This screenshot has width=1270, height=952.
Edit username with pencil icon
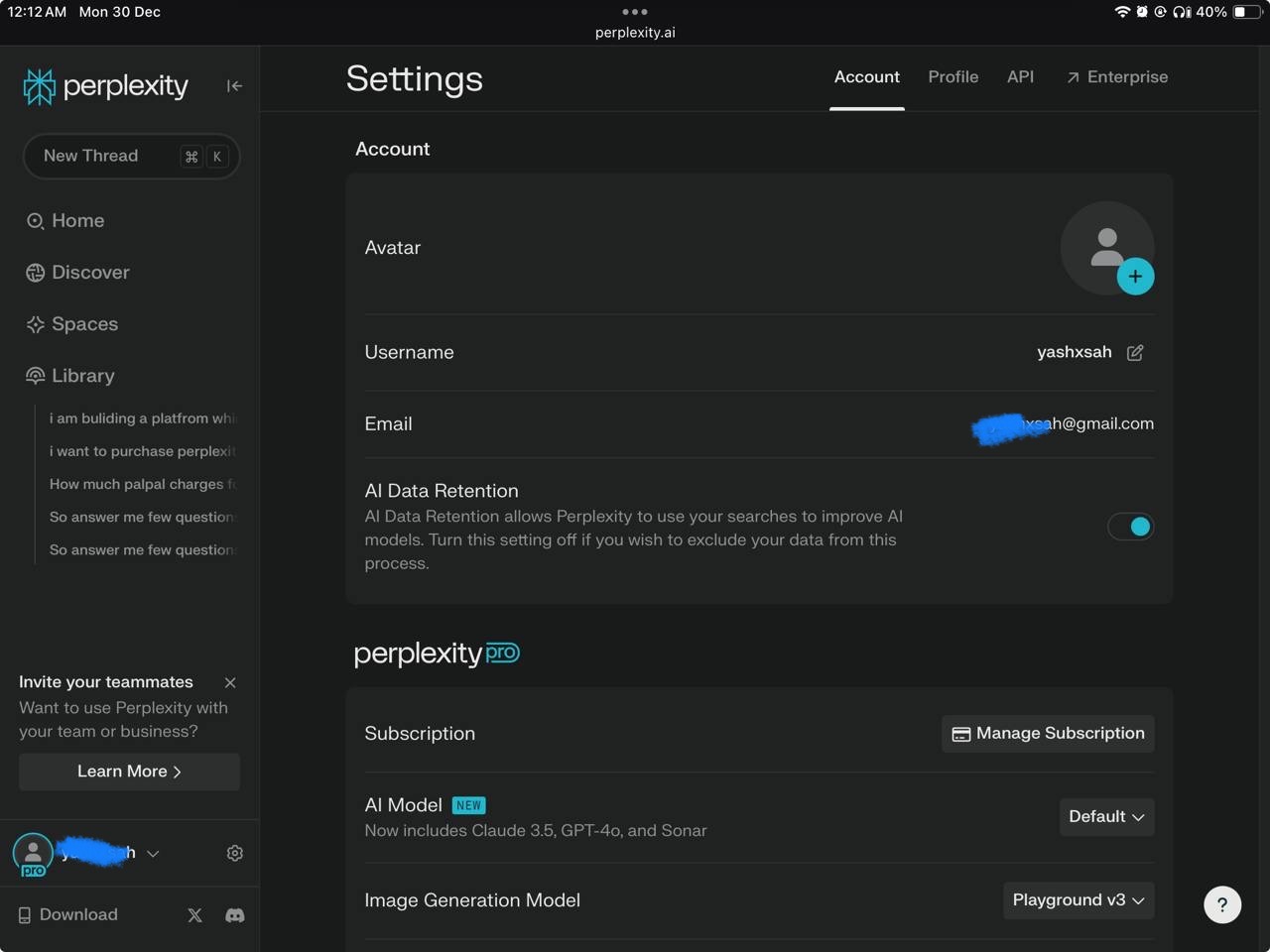1135,352
